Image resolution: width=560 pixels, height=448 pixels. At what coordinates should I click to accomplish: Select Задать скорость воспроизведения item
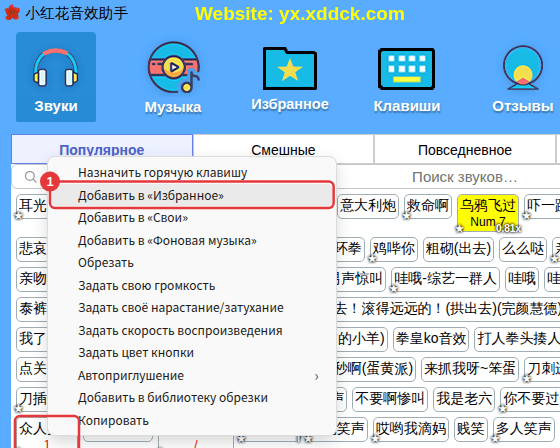192,330
